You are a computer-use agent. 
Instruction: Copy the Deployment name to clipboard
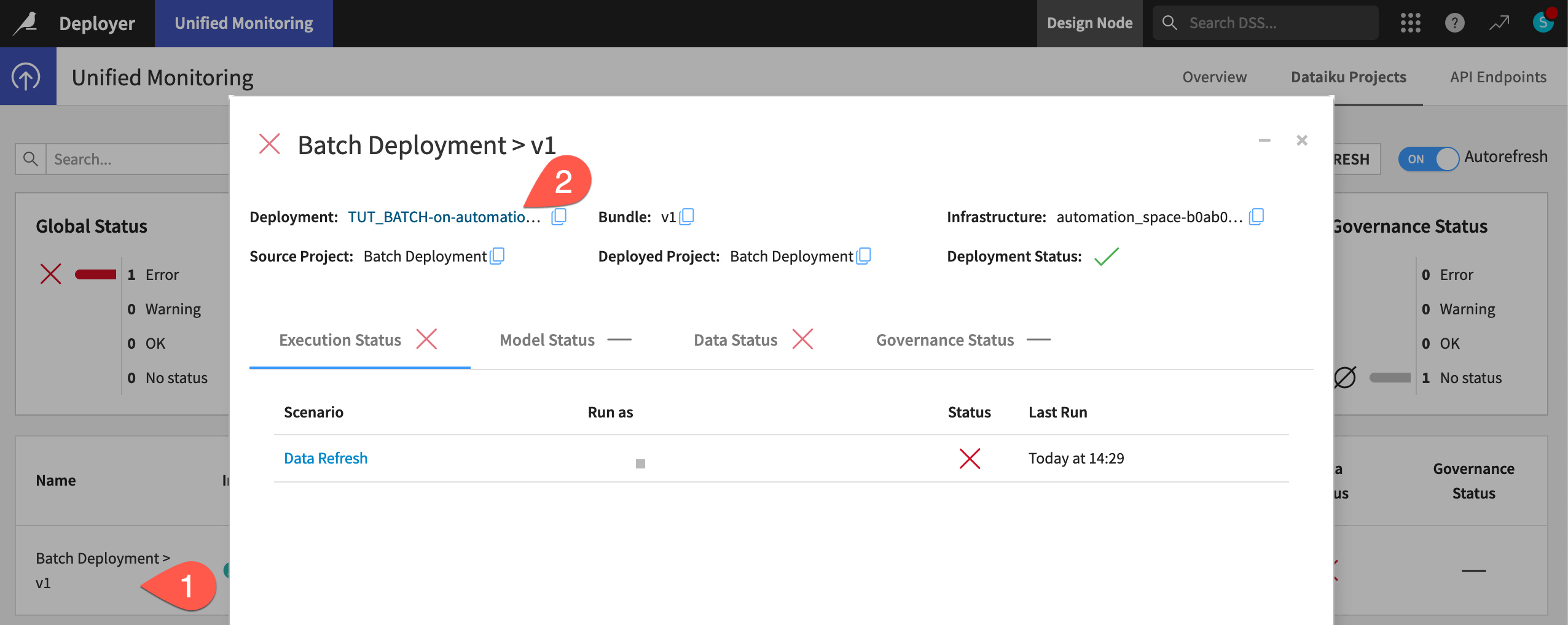coord(559,217)
